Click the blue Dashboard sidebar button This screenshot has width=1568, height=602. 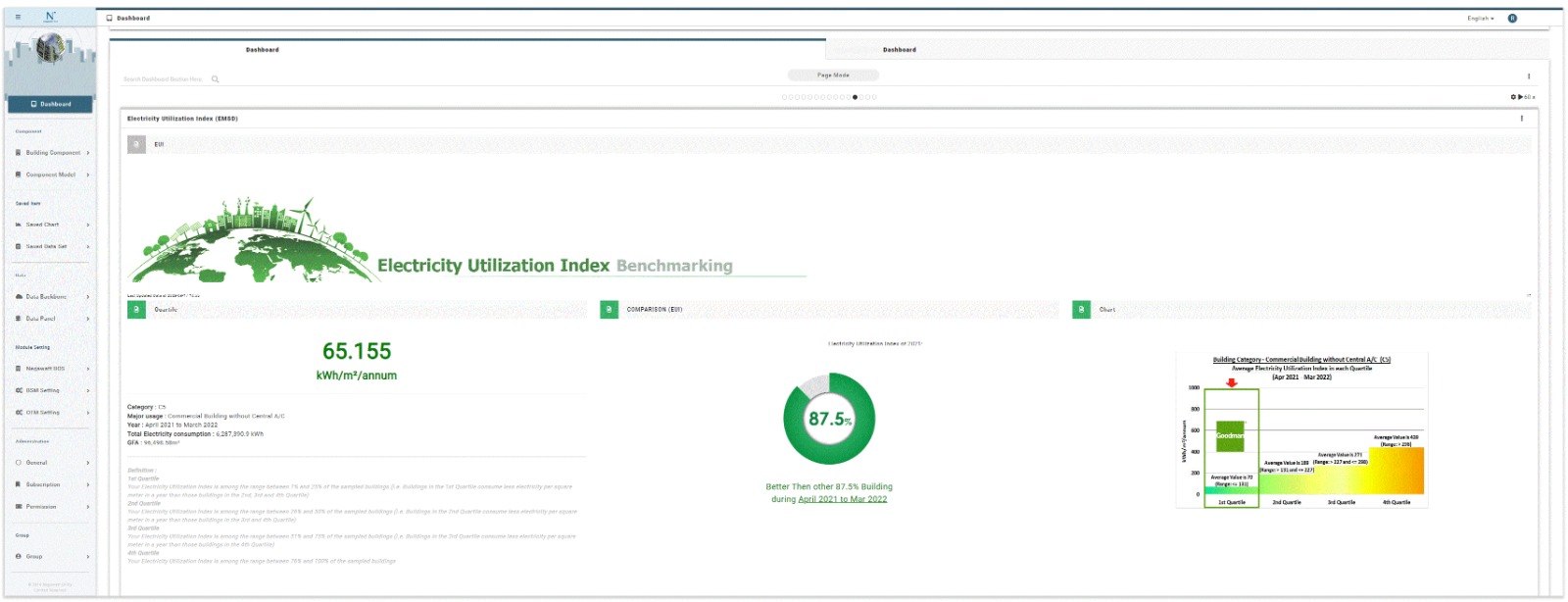pos(51,104)
